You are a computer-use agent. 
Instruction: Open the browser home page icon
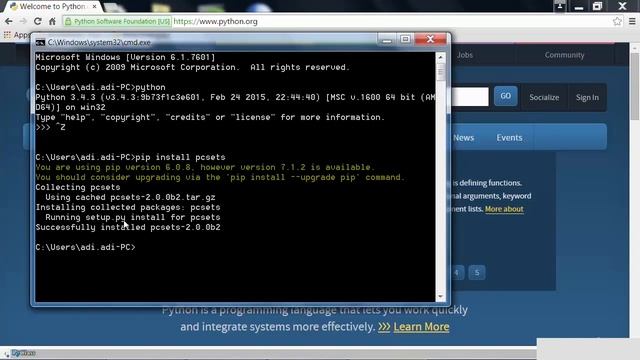tap(52, 21)
